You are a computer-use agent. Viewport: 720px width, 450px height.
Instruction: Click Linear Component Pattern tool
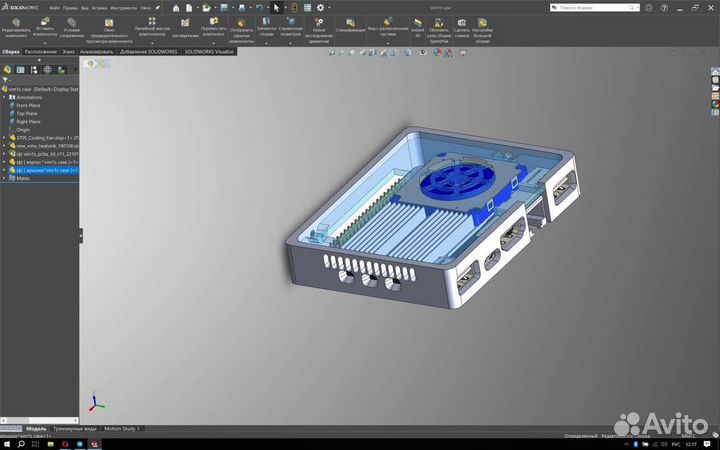coord(152,27)
